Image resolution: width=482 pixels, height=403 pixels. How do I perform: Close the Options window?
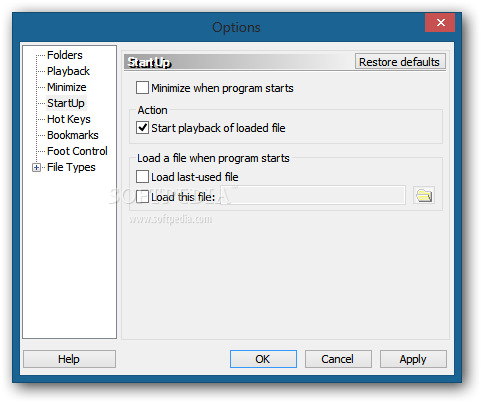(440, 23)
